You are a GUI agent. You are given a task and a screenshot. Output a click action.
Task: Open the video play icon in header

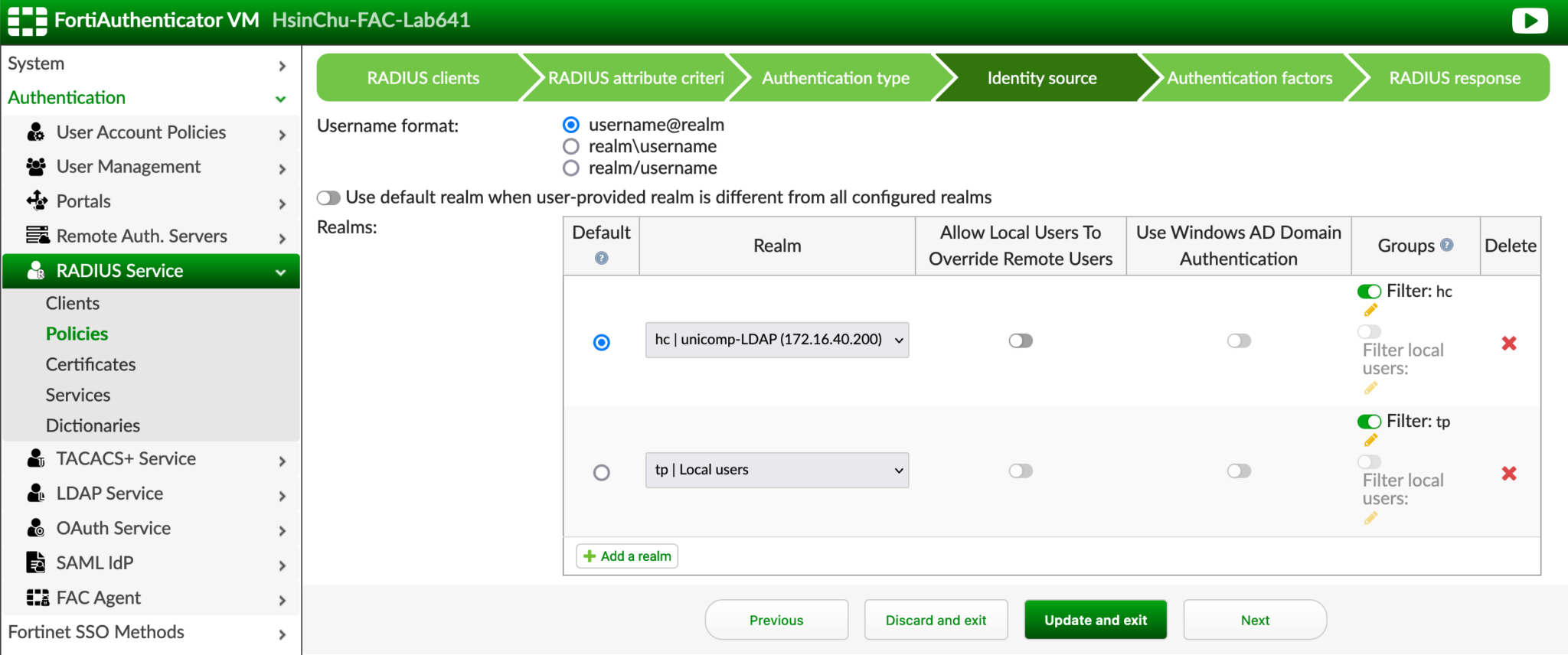coord(1530,20)
